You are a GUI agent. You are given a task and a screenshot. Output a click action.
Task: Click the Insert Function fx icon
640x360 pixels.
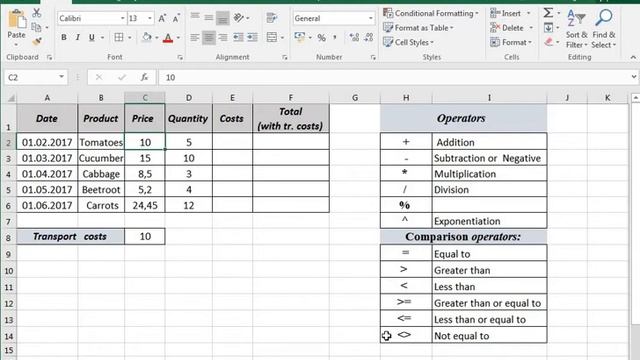[144, 77]
